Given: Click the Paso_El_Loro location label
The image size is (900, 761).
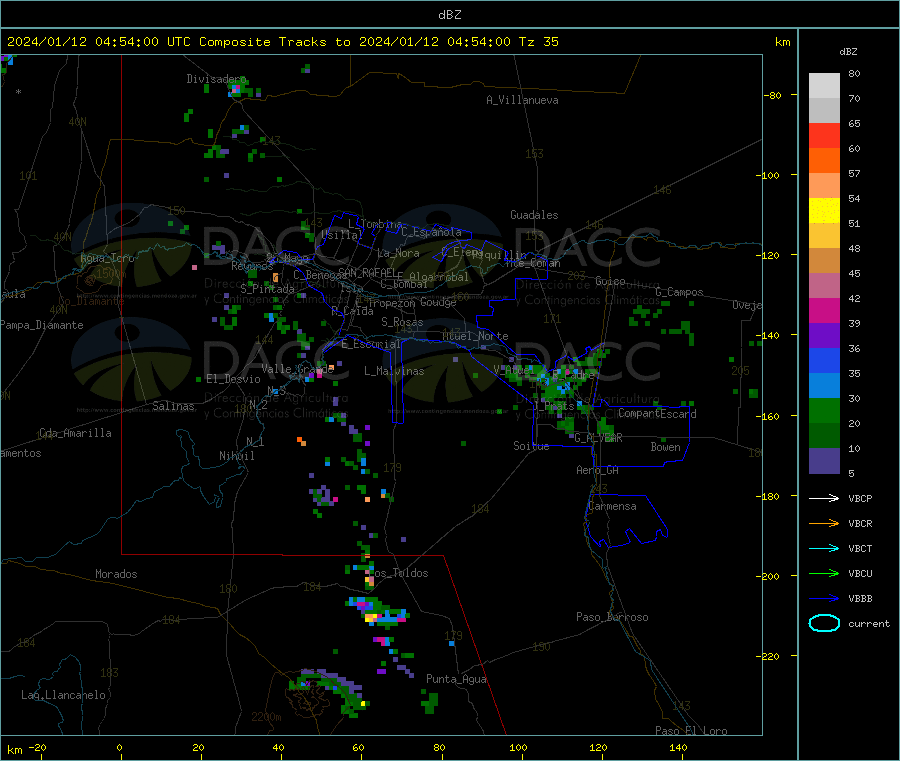Looking at the screenshot, I should point(691,731).
